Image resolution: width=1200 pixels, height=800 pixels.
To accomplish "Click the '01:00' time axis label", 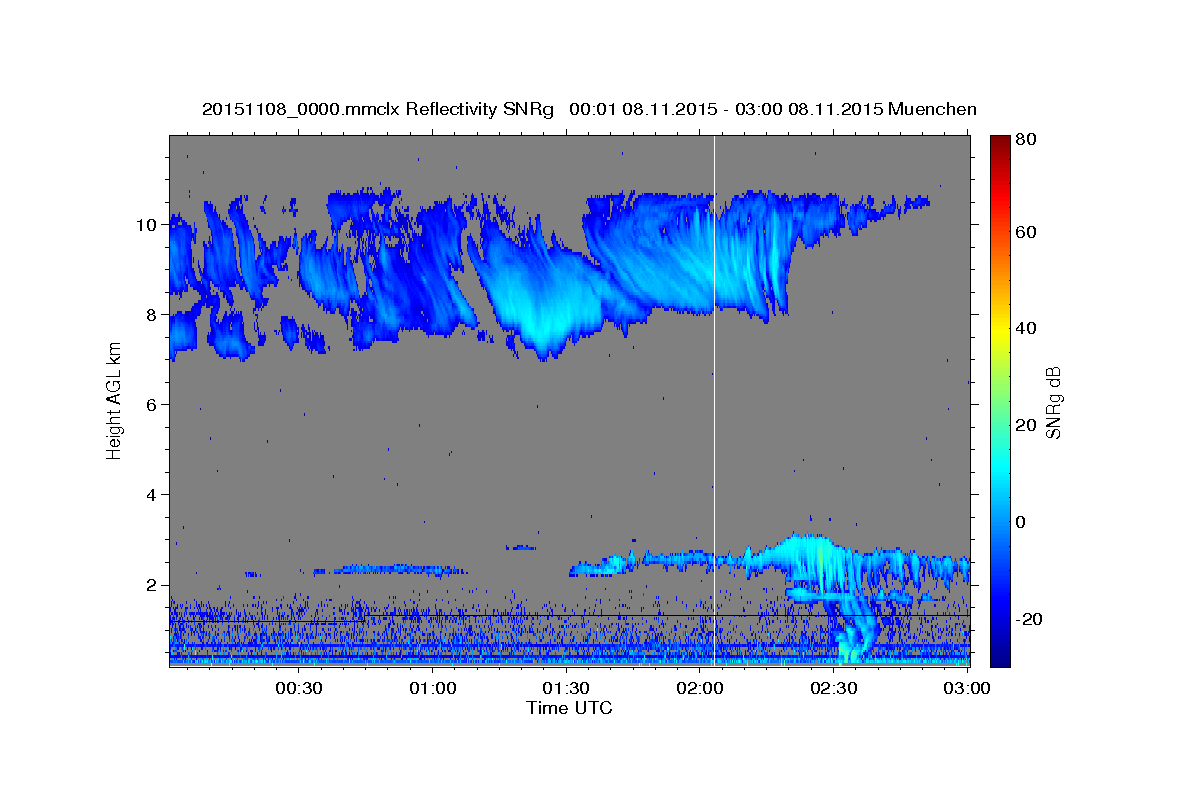I will 432,688.
